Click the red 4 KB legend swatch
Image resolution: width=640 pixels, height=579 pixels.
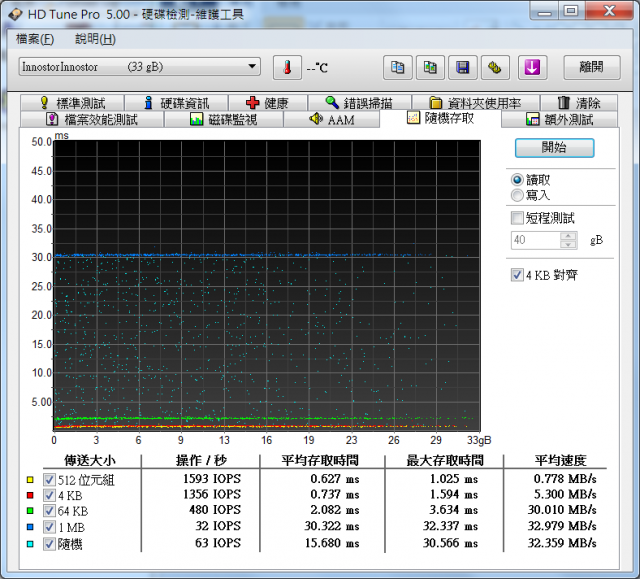[30, 495]
